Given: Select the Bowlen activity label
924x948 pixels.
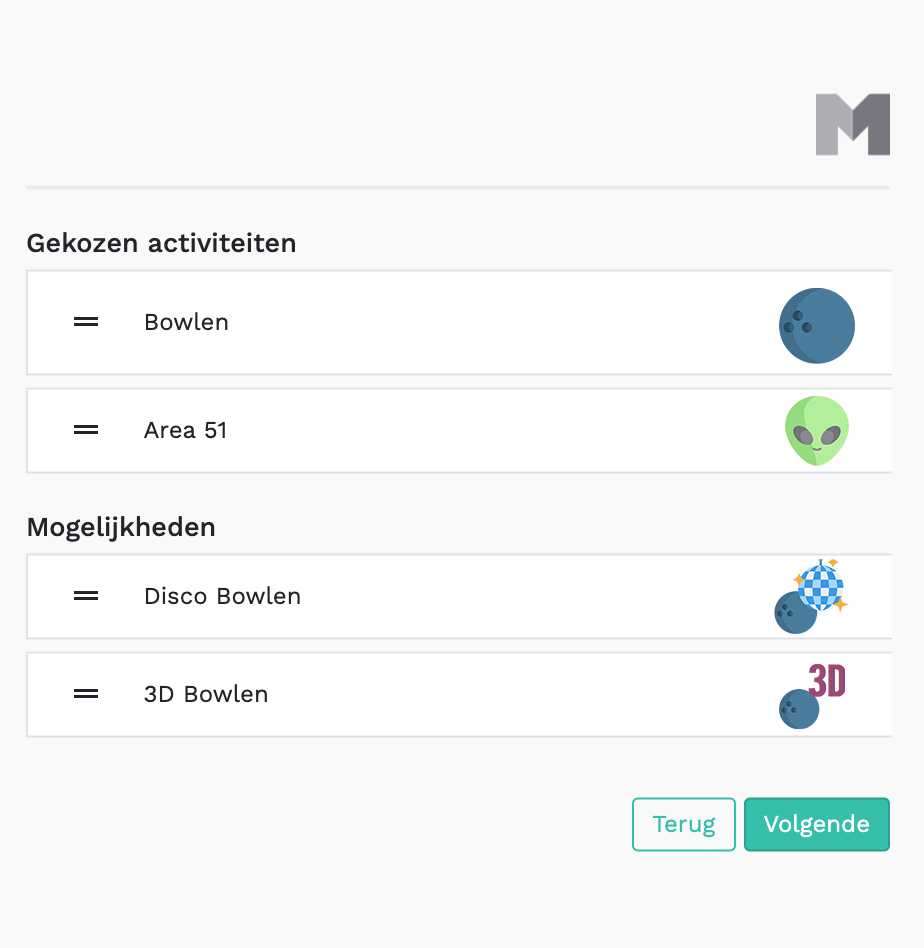Looking at the screenshot, I should click(186, 322).
